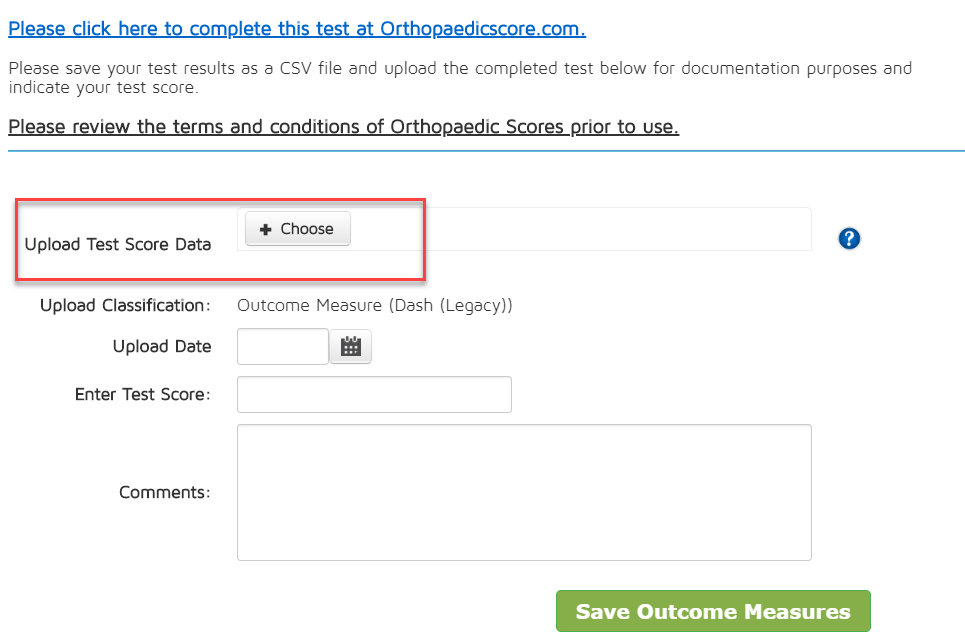Select the Outcome Measure (Dash (Legacy)) text
This screenshot has height=643, width=965.
pos(375,305)
